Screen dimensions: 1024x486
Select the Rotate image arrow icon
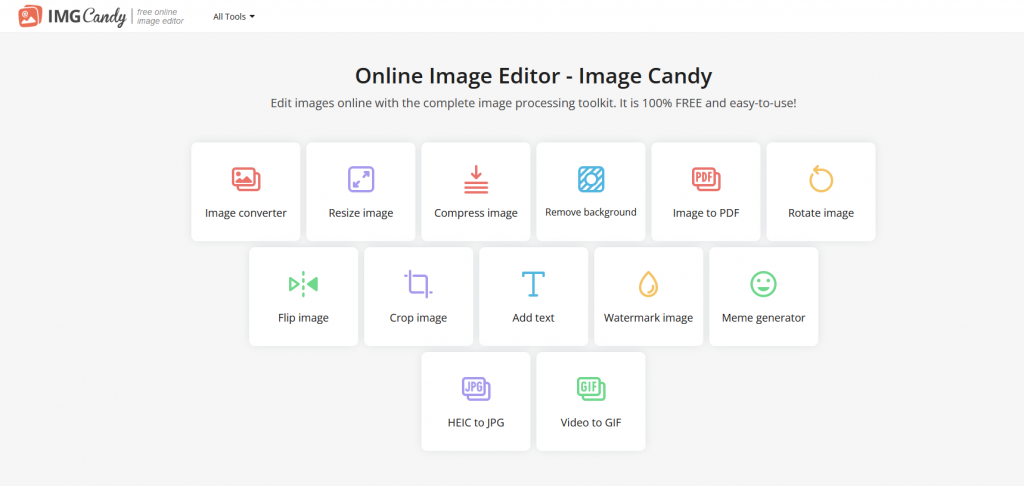tap(821, 179)
